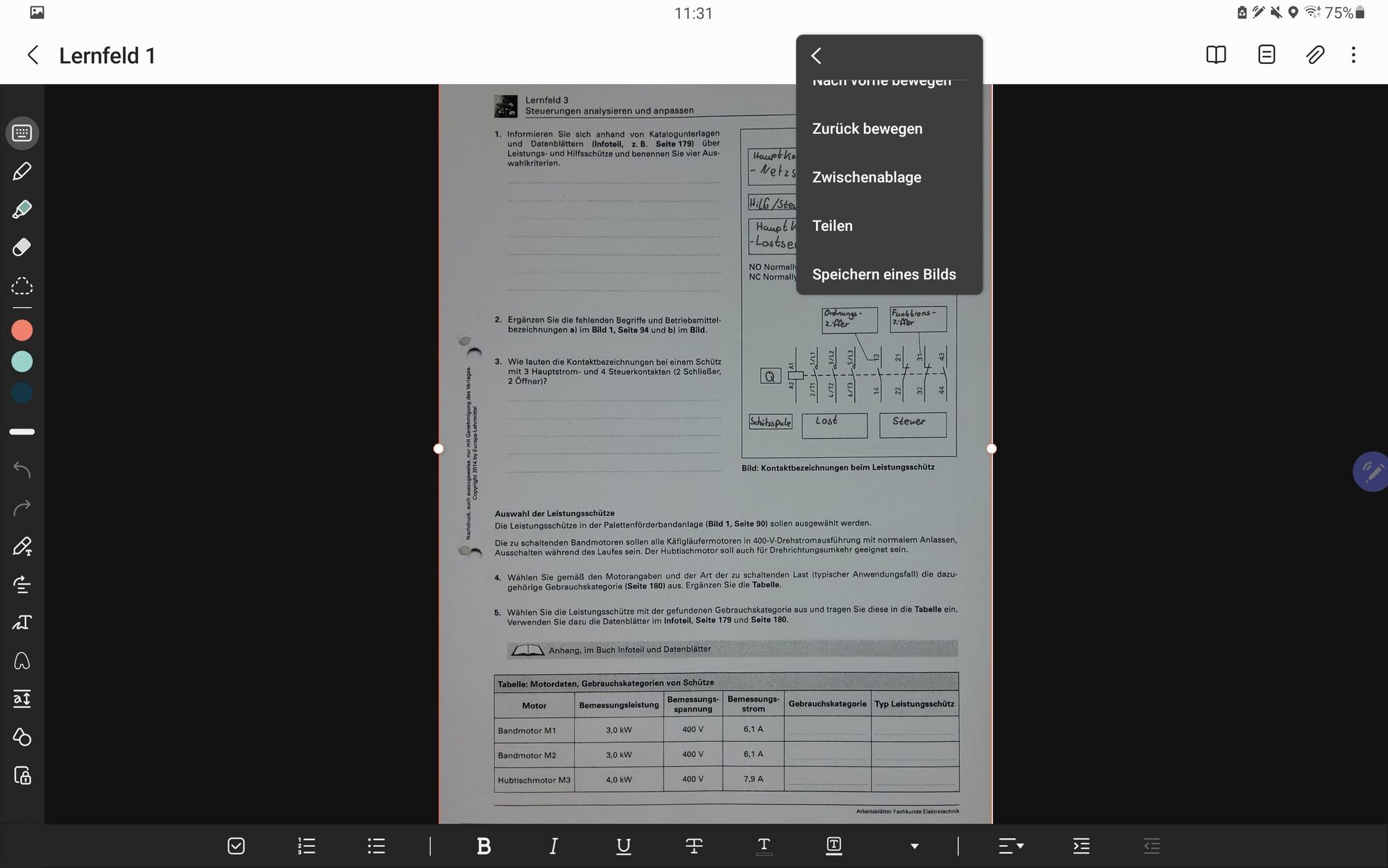
Task: Go back in the context menu
Action: point(817,56)
